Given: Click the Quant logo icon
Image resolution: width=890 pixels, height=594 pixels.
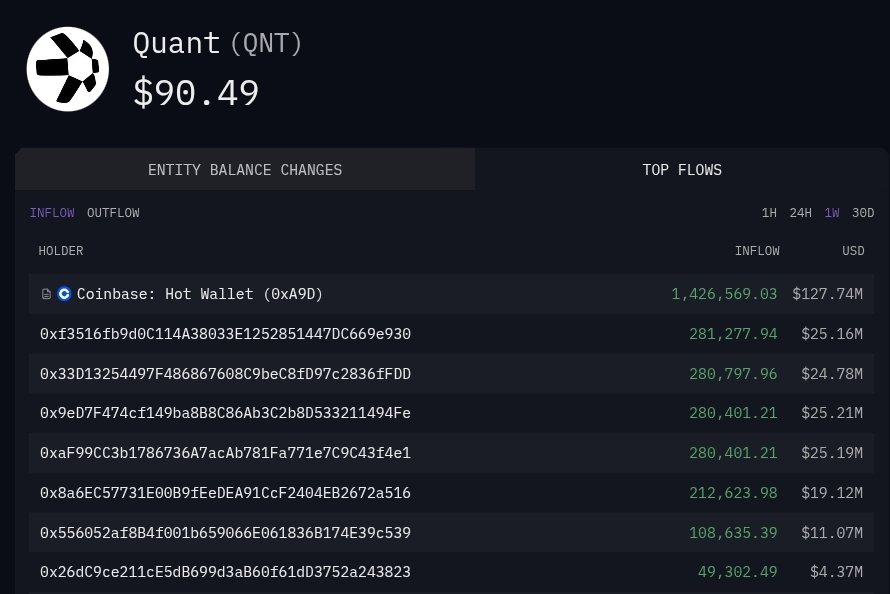Looking at the screenshot, I should point(68,69).
